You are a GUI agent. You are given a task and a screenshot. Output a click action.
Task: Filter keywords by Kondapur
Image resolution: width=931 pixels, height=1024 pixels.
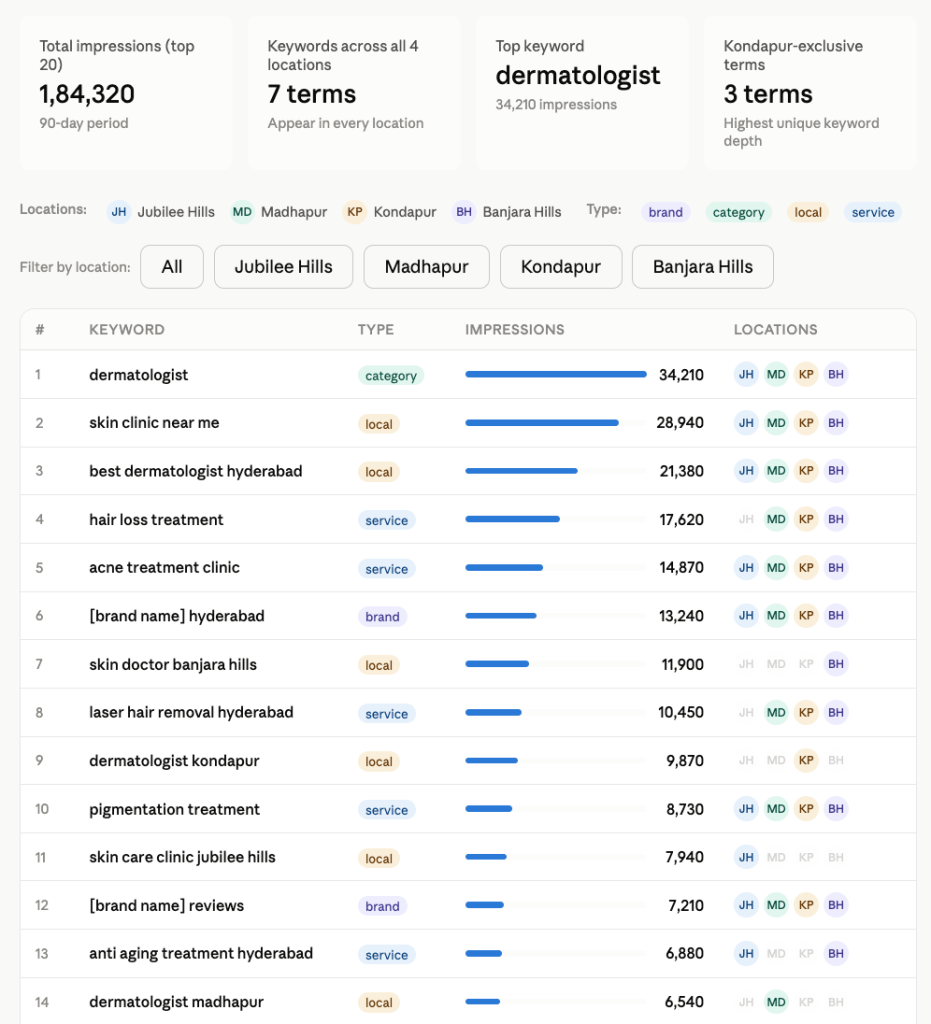[x=561, y=266]
